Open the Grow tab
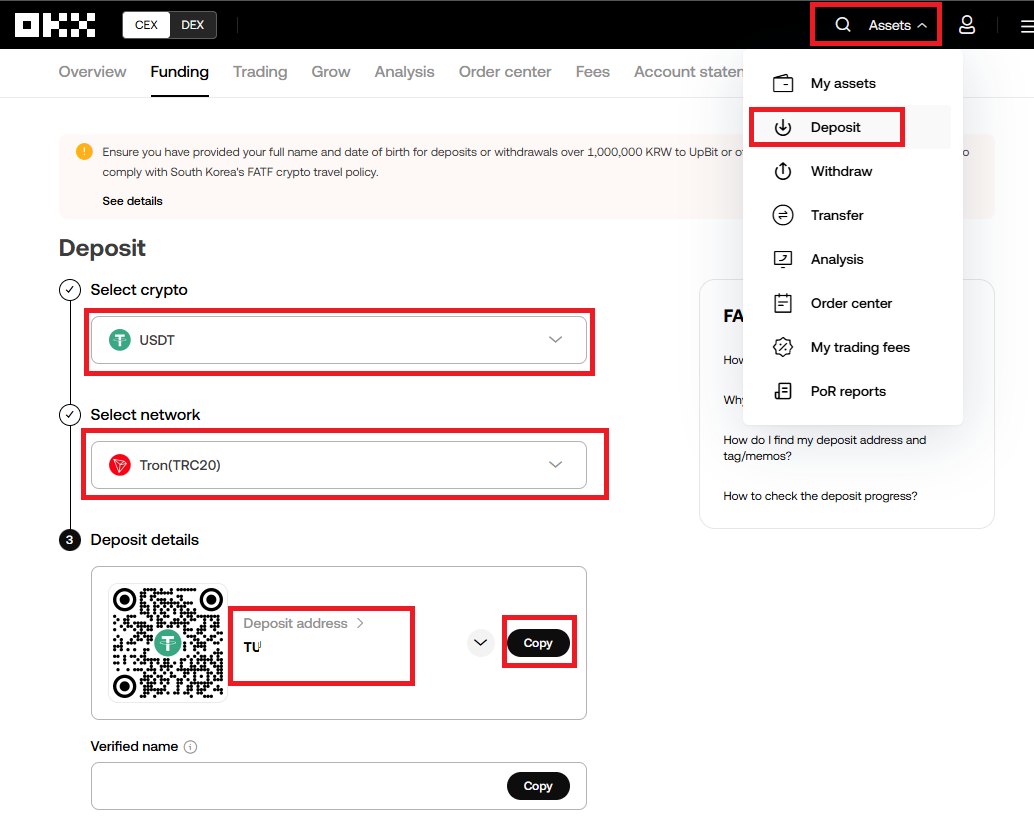The height and width of the screenshot is (820, 1034). click(x=331, y=72)
